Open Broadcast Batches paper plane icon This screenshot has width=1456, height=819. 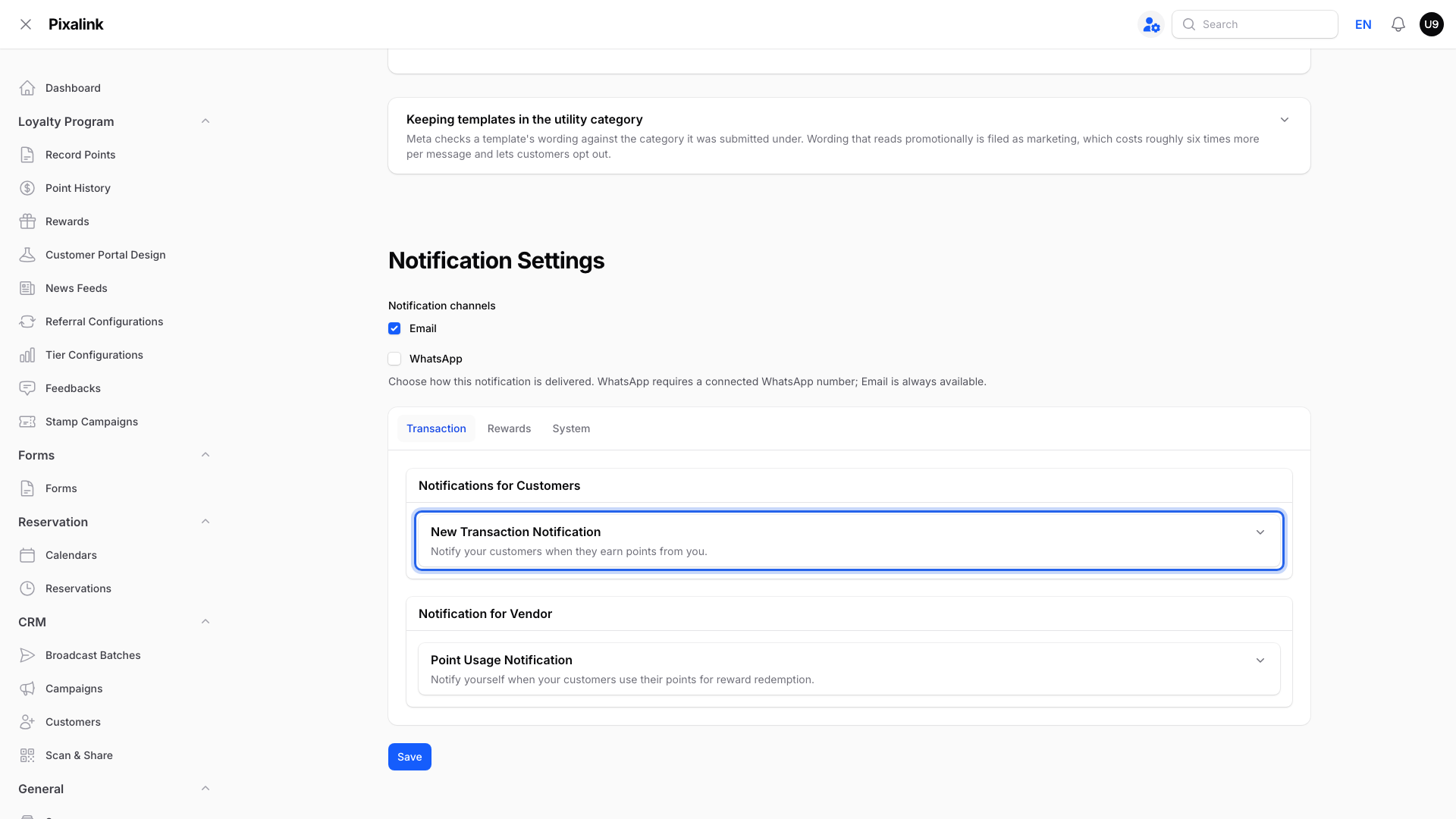27,655
